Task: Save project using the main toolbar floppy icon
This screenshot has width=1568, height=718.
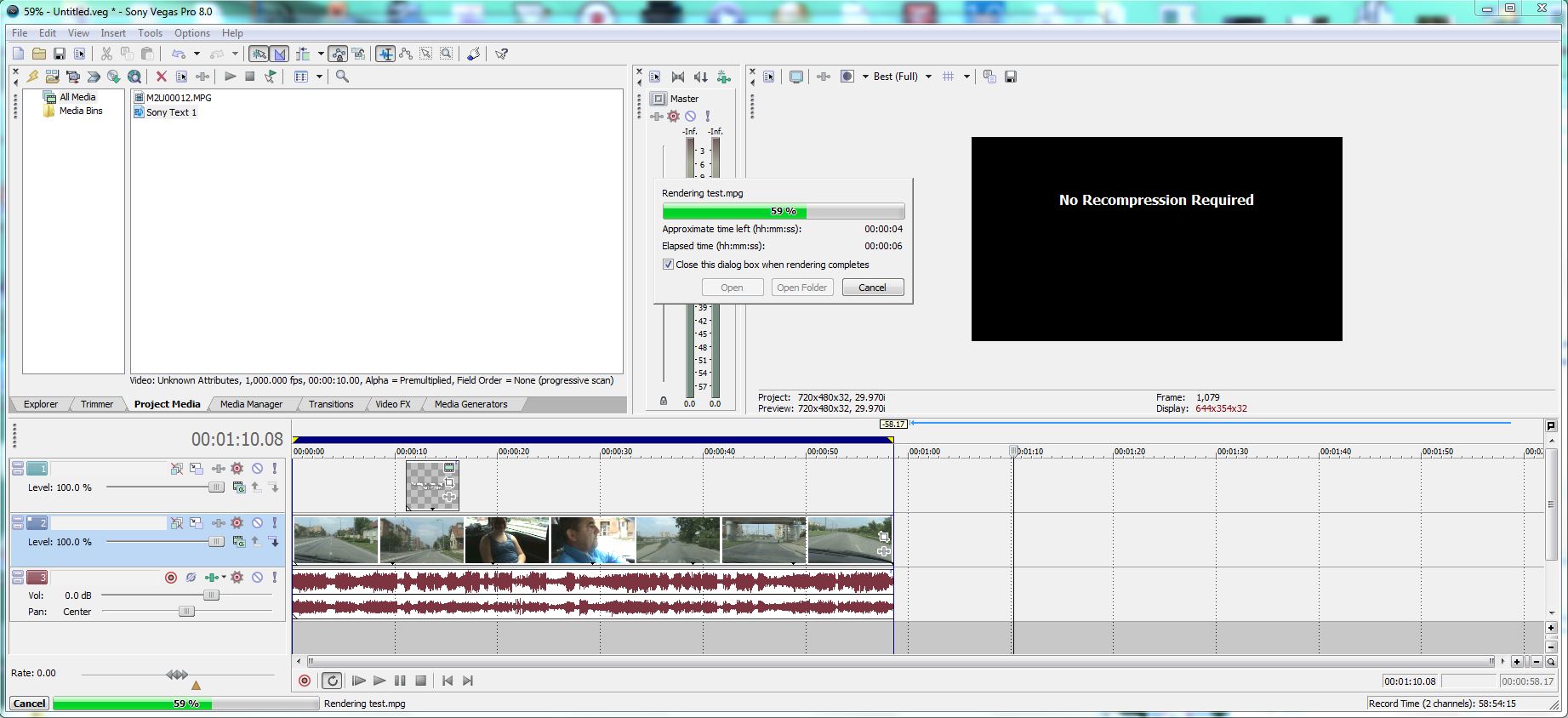Action: [59, 54]
